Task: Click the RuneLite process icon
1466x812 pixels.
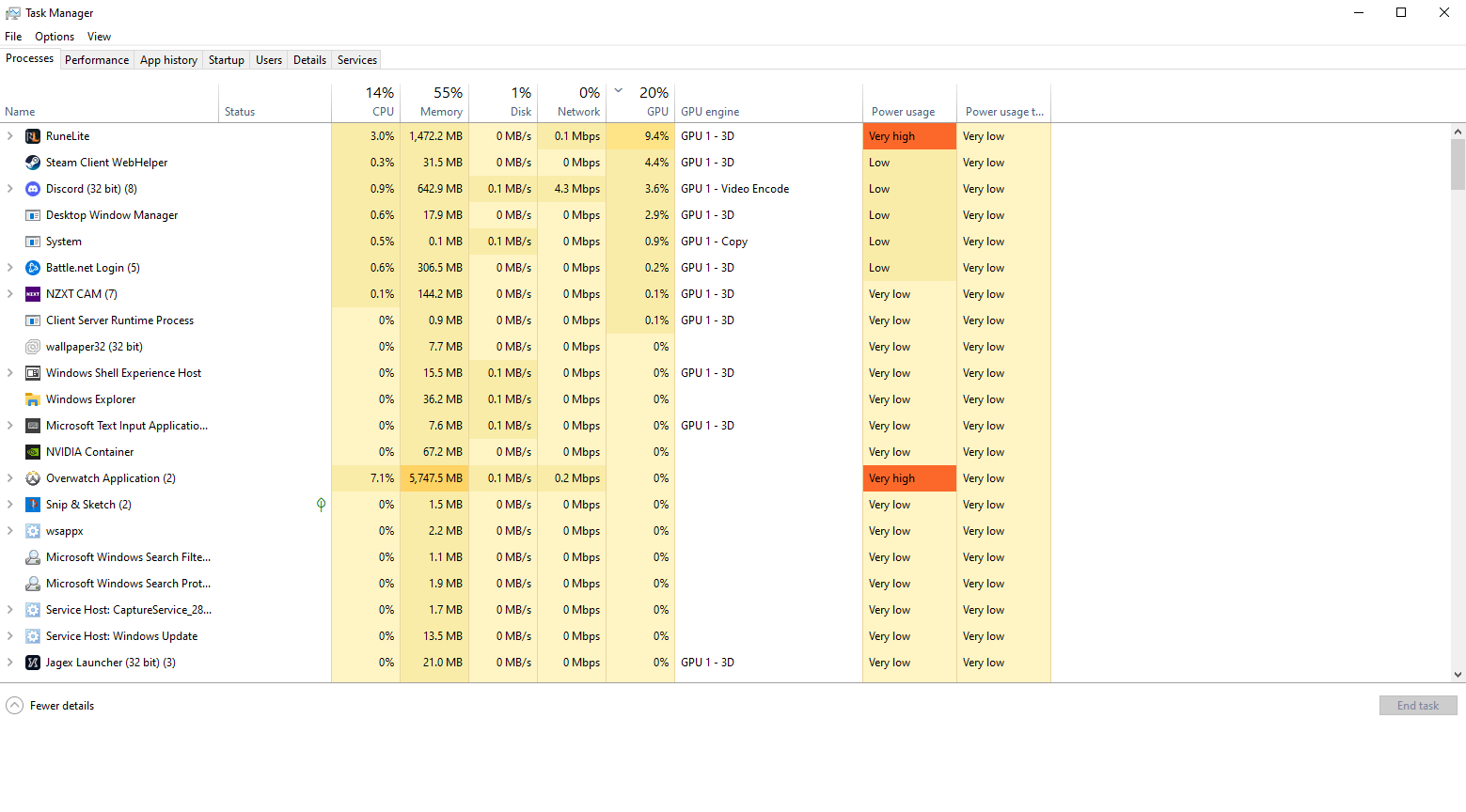Action: pyautogui.click(x=33, y=136)
